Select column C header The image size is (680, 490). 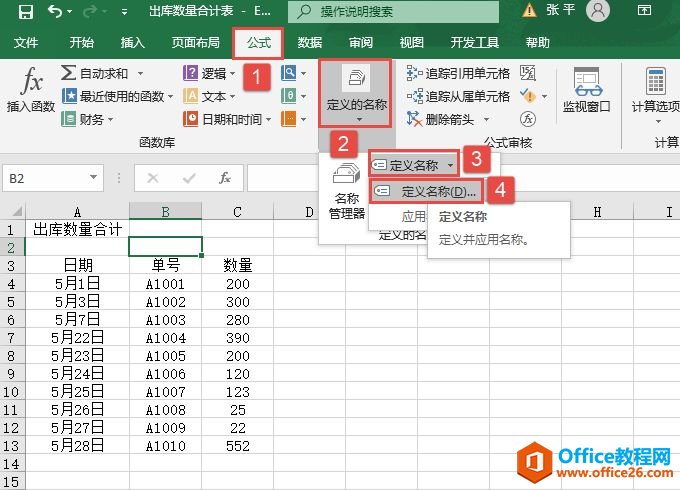[237, 212]
